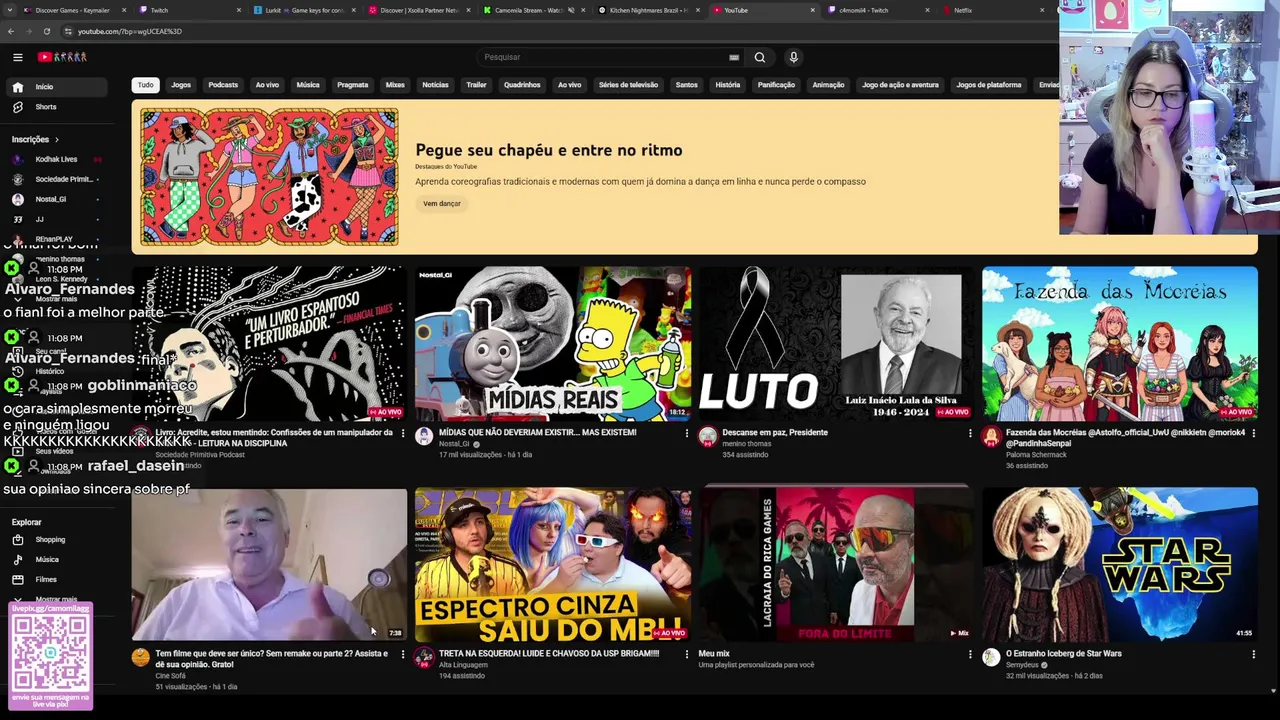Open options menu for Cine Sofá video
Image resolution: width=1280 pixels, height=720 pixels.
(403, 654)
